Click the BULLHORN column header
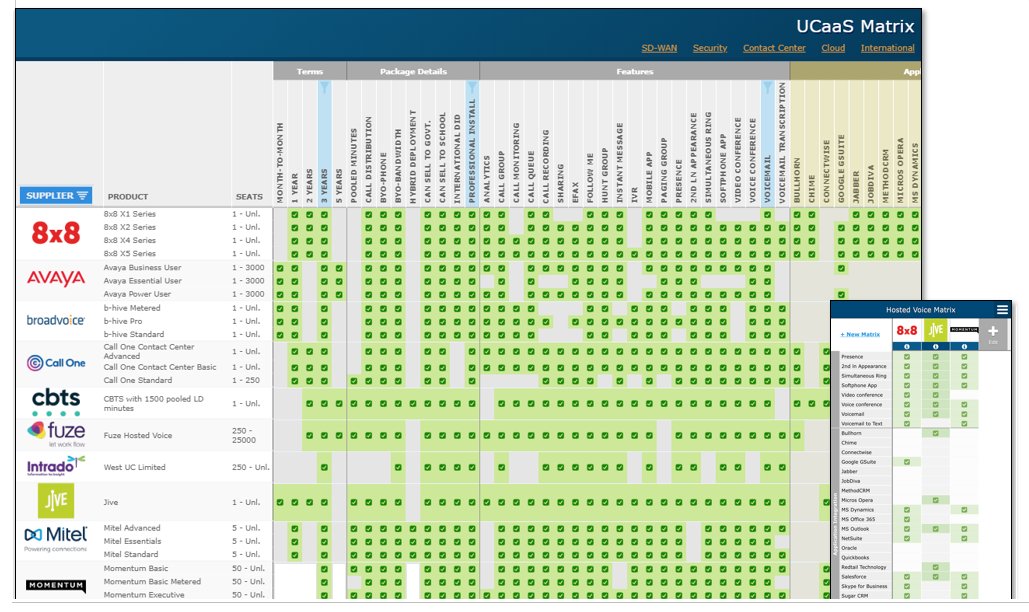This screenshot has width=1029, height=612. pos(797,180)
